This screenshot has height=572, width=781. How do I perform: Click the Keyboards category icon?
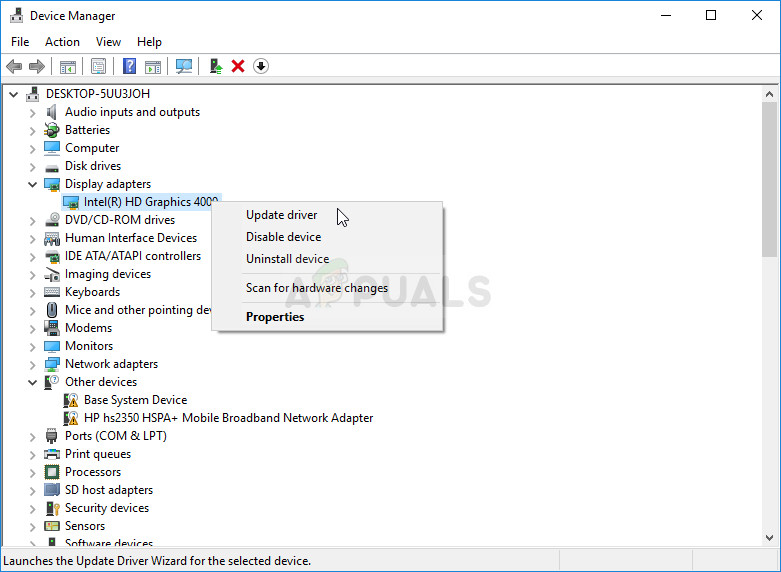click(x=52, y=292)
